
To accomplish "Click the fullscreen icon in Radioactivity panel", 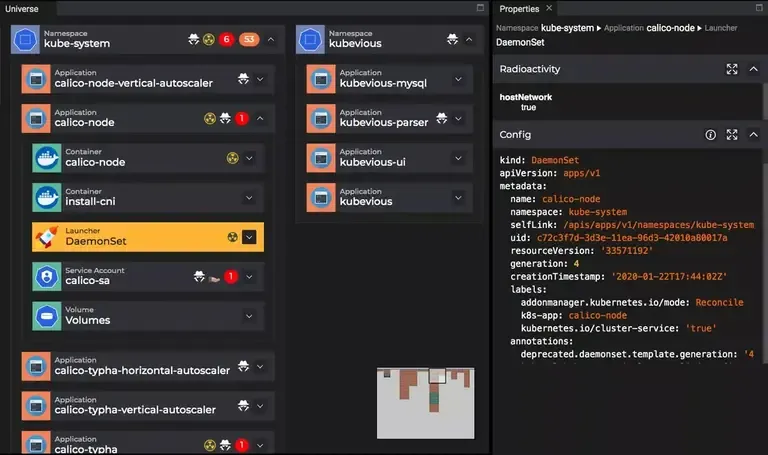I will (x=732, y=69).
